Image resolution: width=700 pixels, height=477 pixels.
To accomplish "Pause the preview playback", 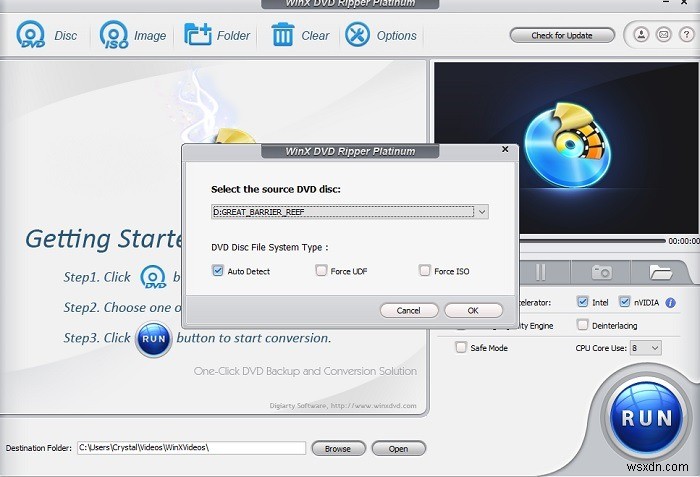I will point(540,272).
